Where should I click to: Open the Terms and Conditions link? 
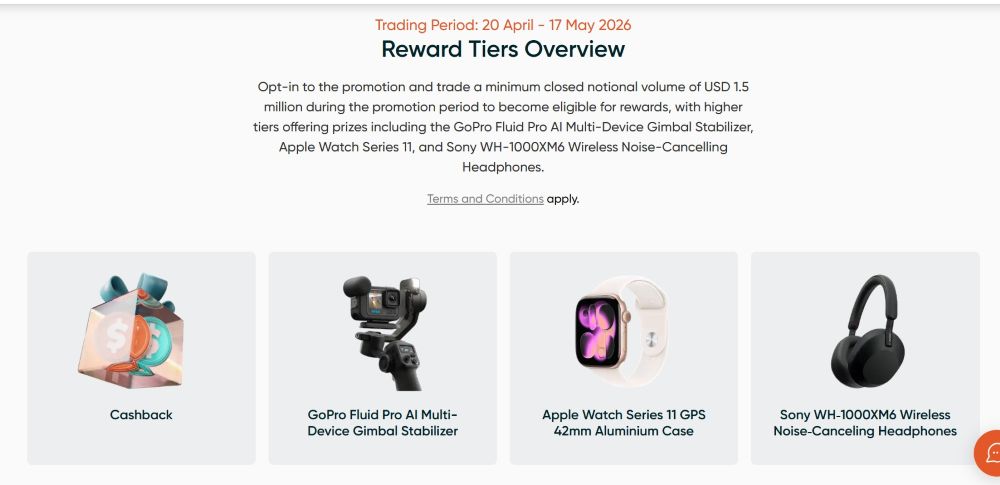[x=485, y=198]
